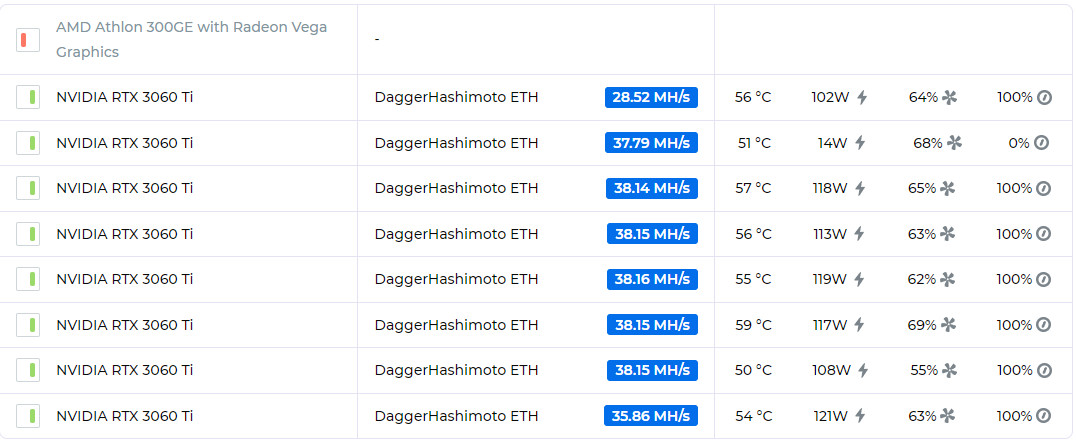This screenshot has height=441, width=1076.
Task: Click the fan icon beside 64%
Action: click(x=949, y=97)
